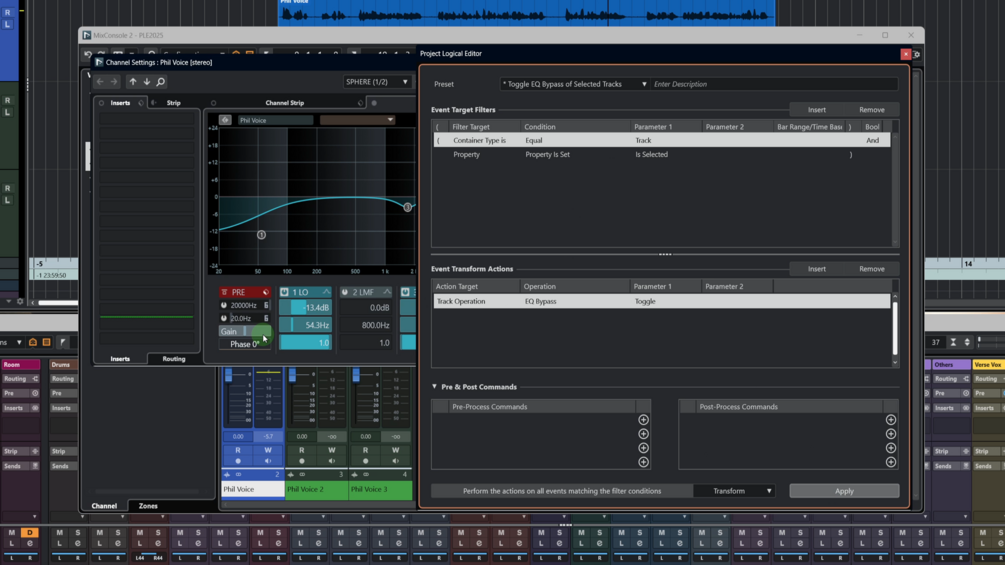
Task: Open the 20000Hz filter slope selector
Action: [266, 306]
